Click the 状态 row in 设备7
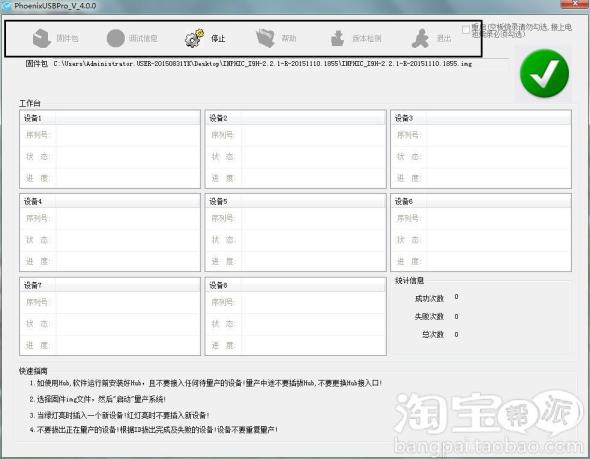 pos(110,324)
